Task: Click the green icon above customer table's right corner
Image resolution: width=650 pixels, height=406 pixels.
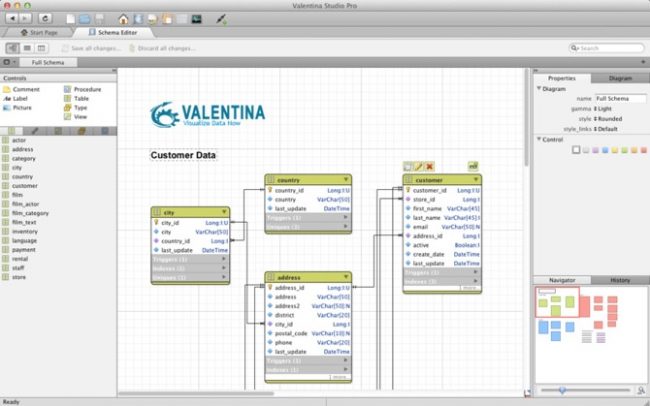Action: point(473,166)
